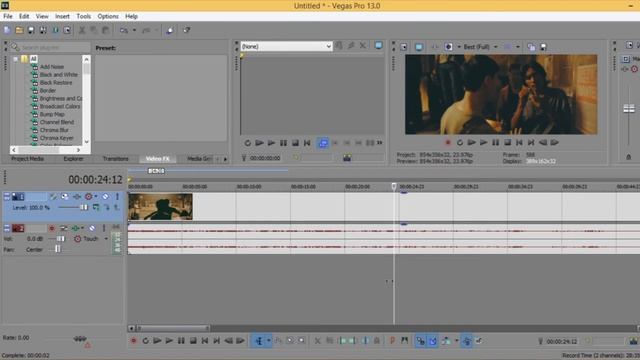Select the Chroma Keyer effect

(56, 138)
